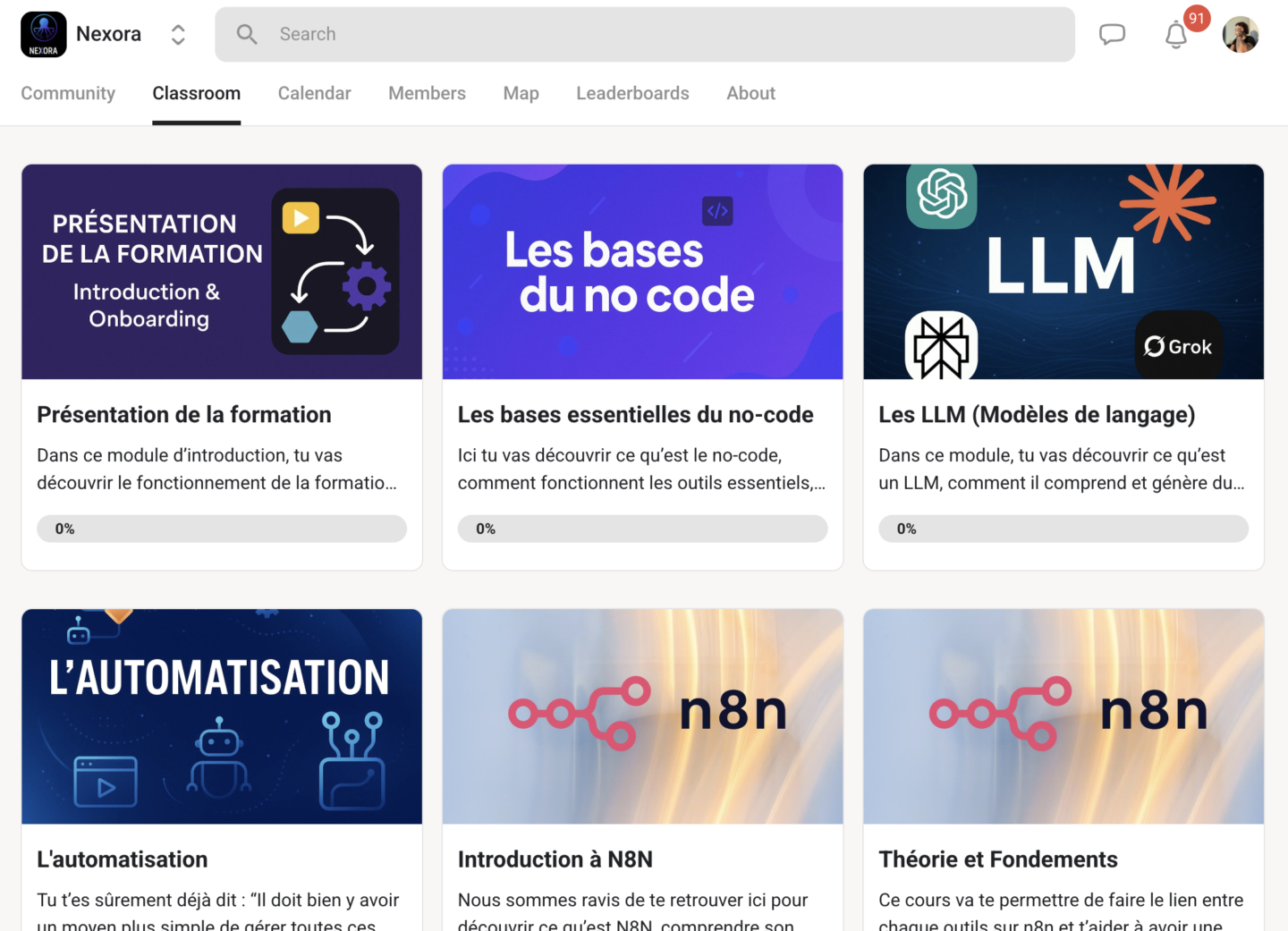
Task: Click the description starting 'Dans ce module, tu vas découvrir'
Action: pyautogui.click(x=1062, y=469)
